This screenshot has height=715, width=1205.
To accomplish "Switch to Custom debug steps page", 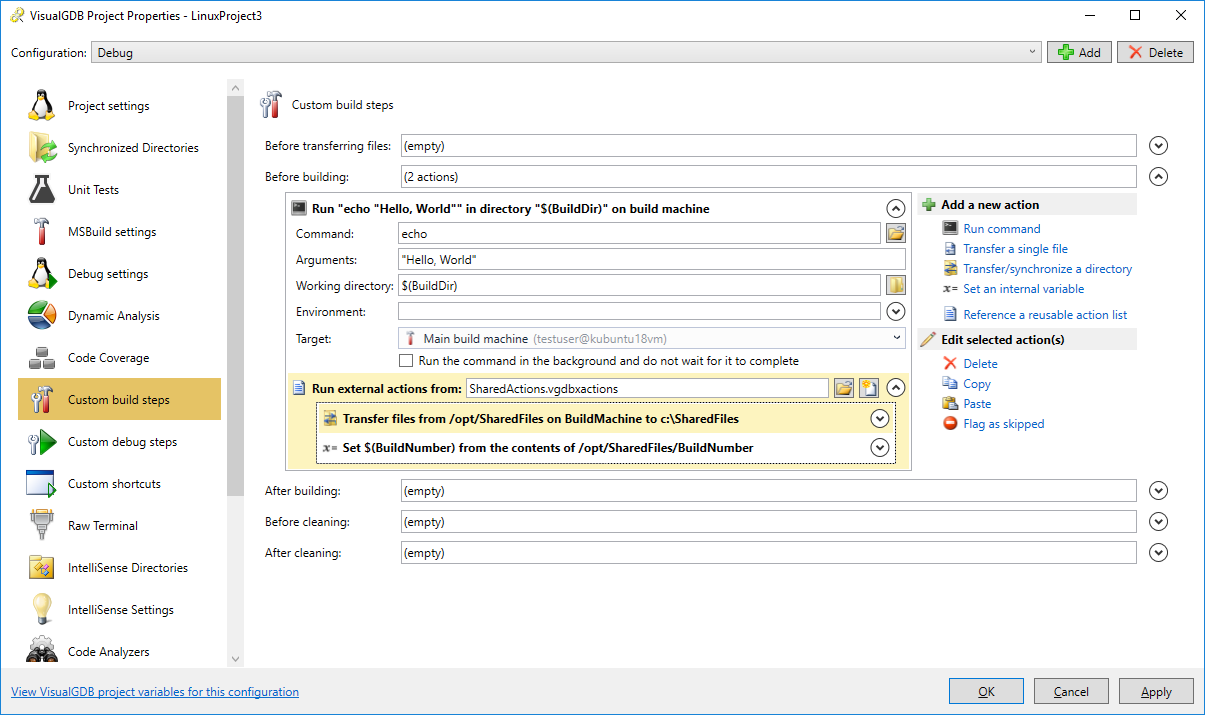I will tap(122, 442).
